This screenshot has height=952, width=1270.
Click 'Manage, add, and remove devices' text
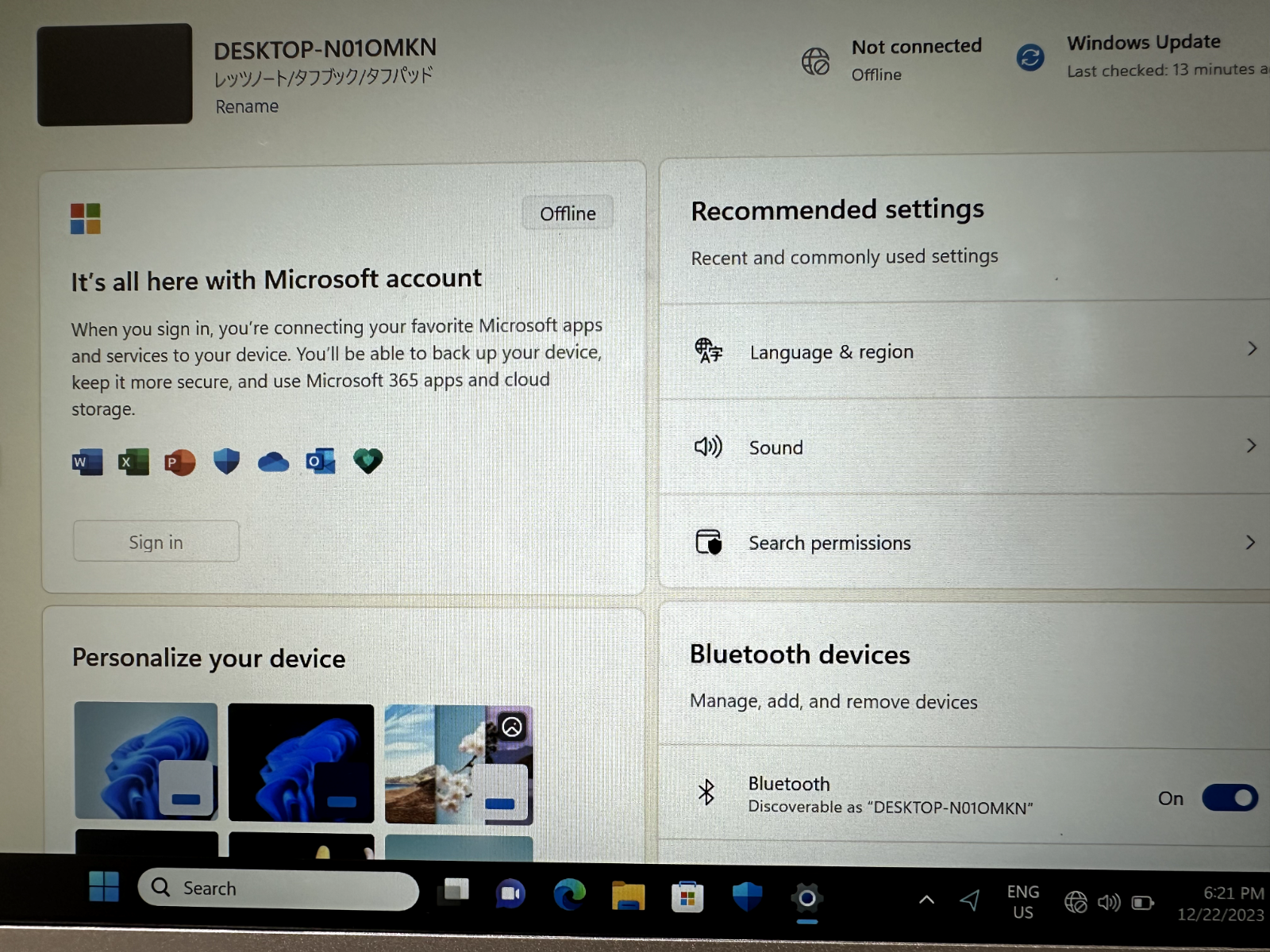(x=833, y=701)
